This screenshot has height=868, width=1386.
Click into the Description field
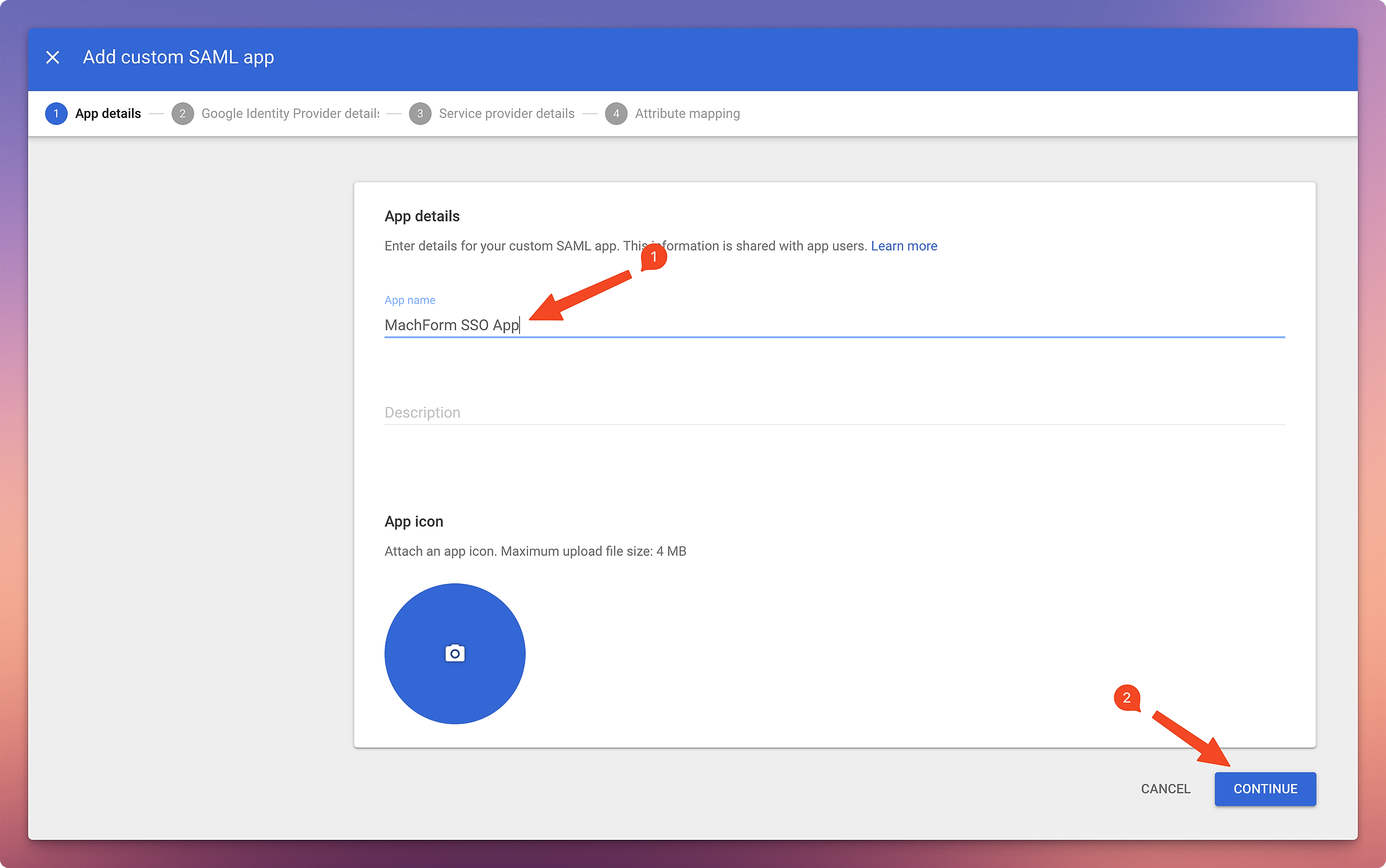point(833,412)
